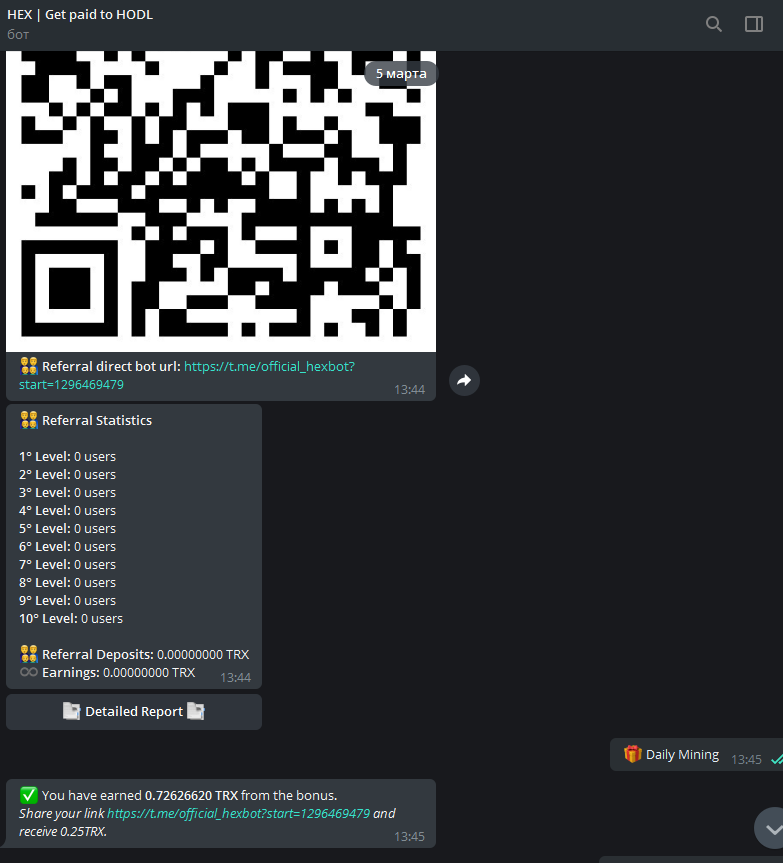Image resolution: width=783 pixels, height=863 pixels.
Task: Click the read receipt double-check icon
Action: pos(776,760)
